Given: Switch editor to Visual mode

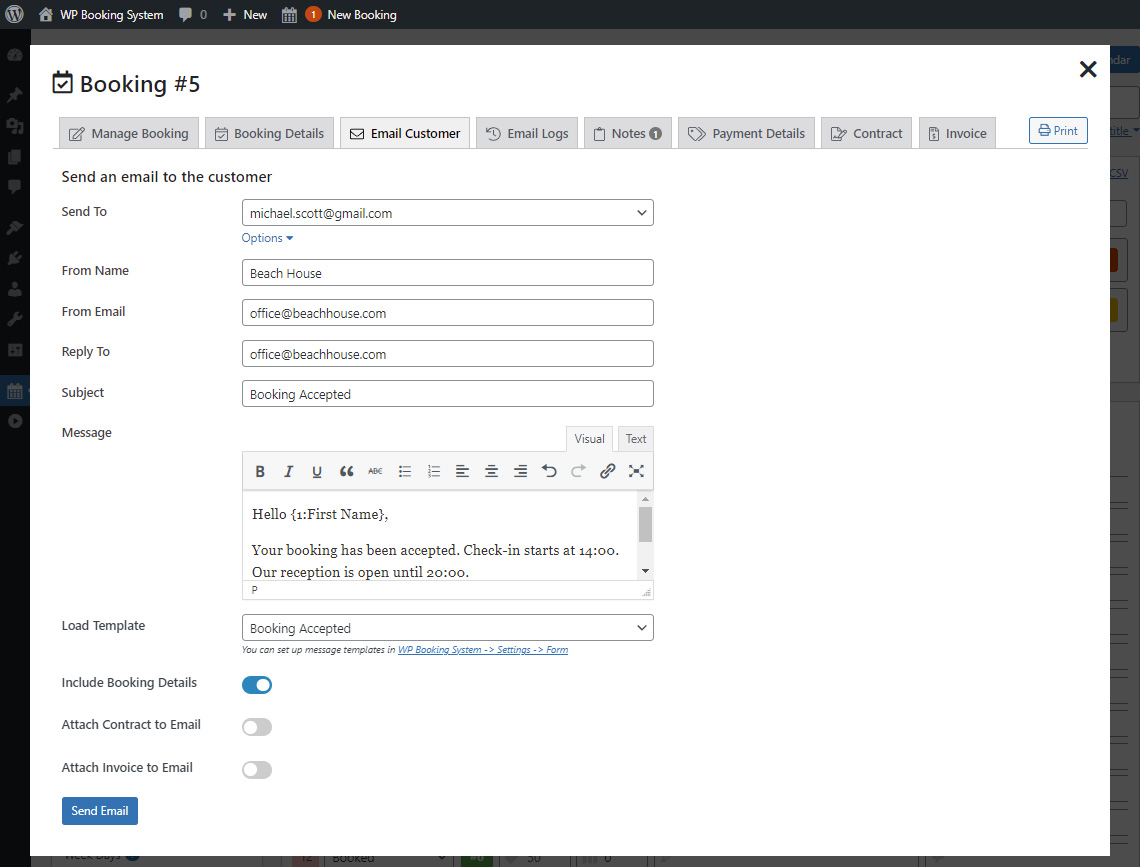Looking at the screenshot, I should (589, 439).
